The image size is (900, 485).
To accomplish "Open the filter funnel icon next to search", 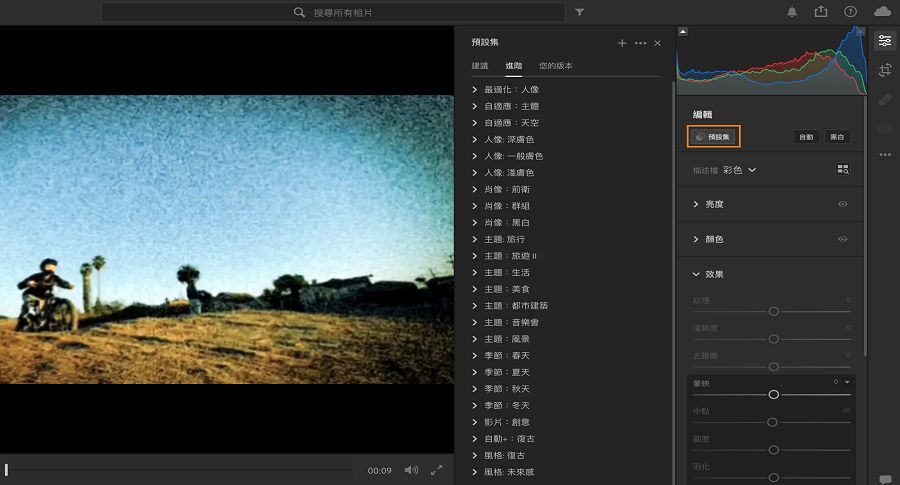I will tap(580, 12).
